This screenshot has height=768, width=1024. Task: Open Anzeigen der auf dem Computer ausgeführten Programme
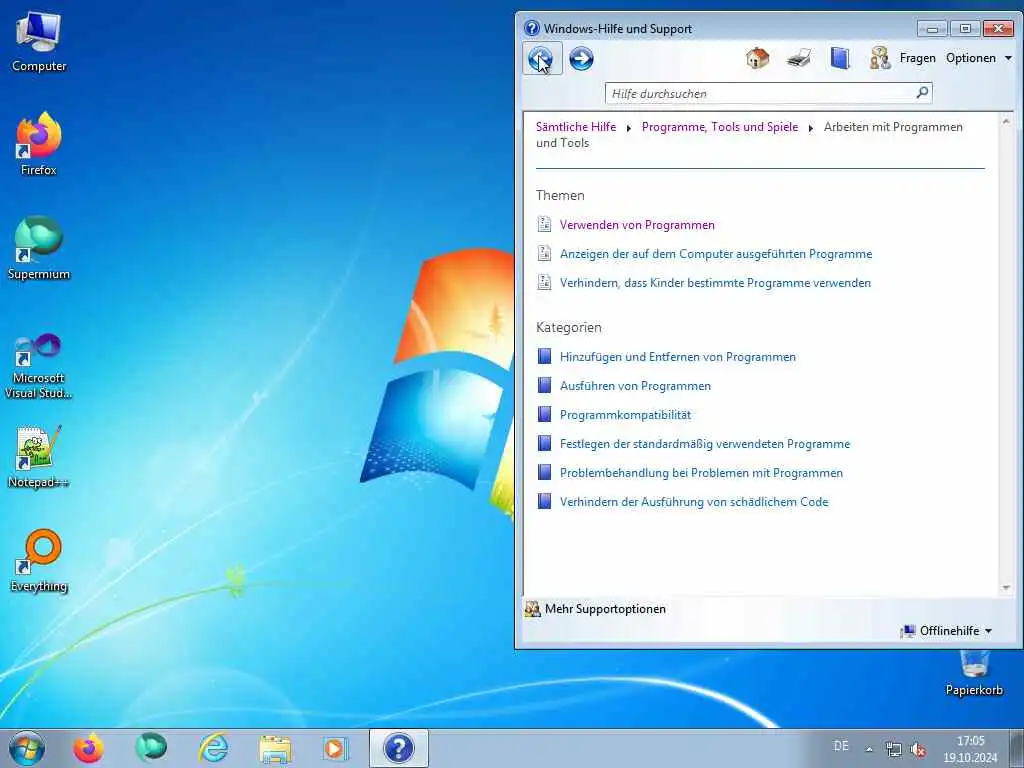coord(716,253)
